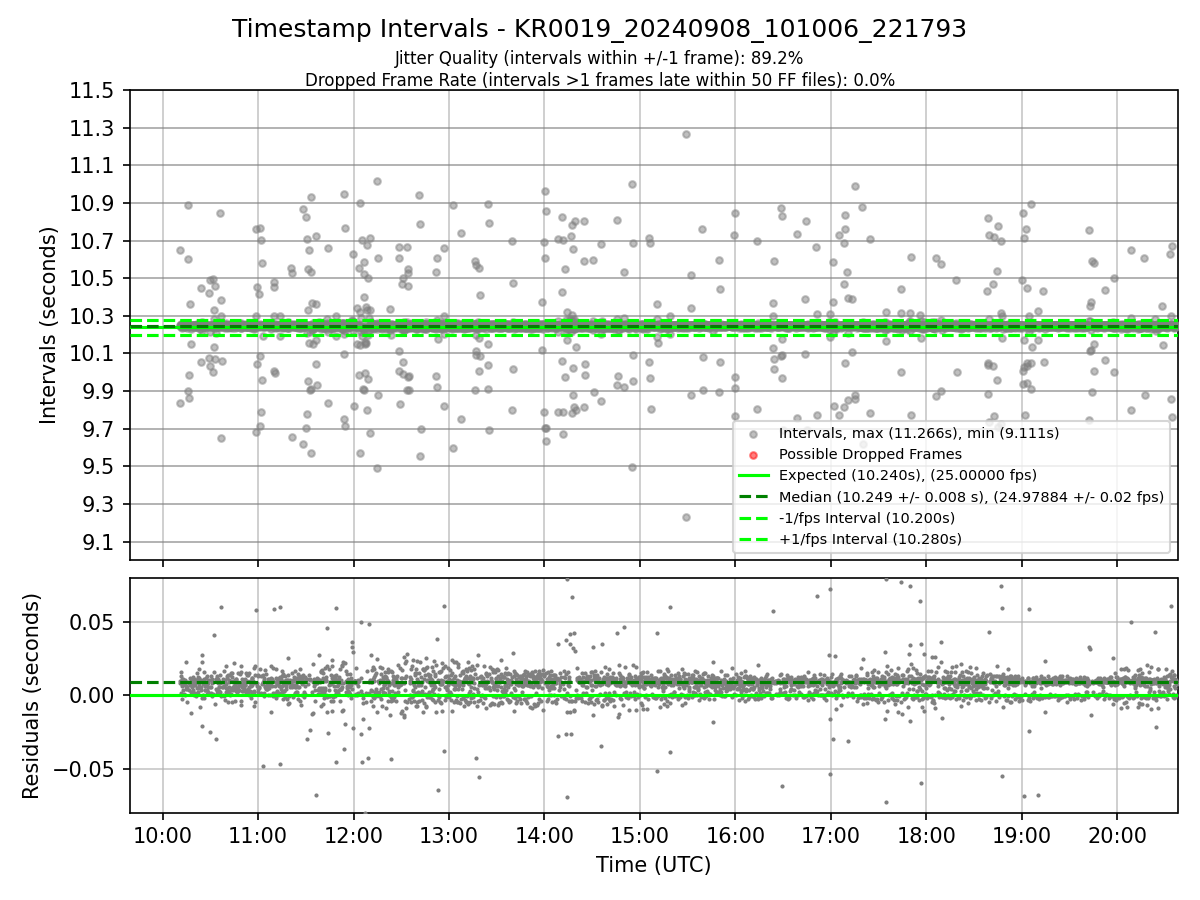The height and width of the screenshot is (900, 1200).
Task: Click the dark green dashed 'Median' legend sample
Action: click(753, 497)
